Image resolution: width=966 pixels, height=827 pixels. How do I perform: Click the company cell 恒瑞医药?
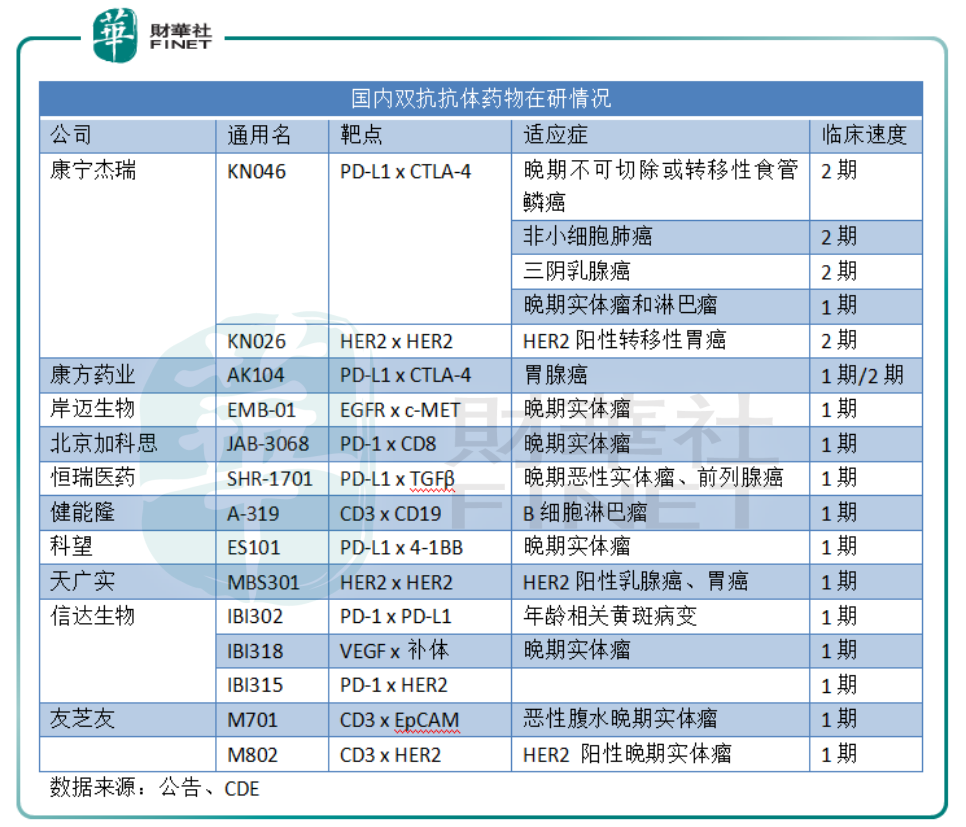[92, 478]
